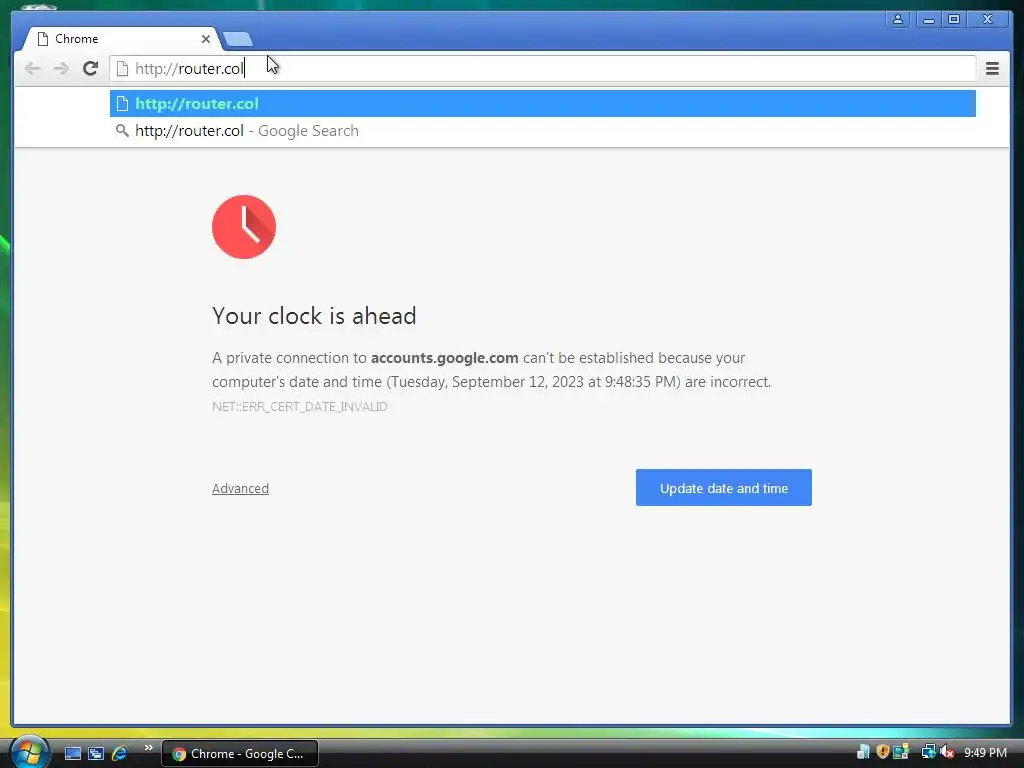Click the Update date and time button
1024x768 pixels.
(724, 488)
